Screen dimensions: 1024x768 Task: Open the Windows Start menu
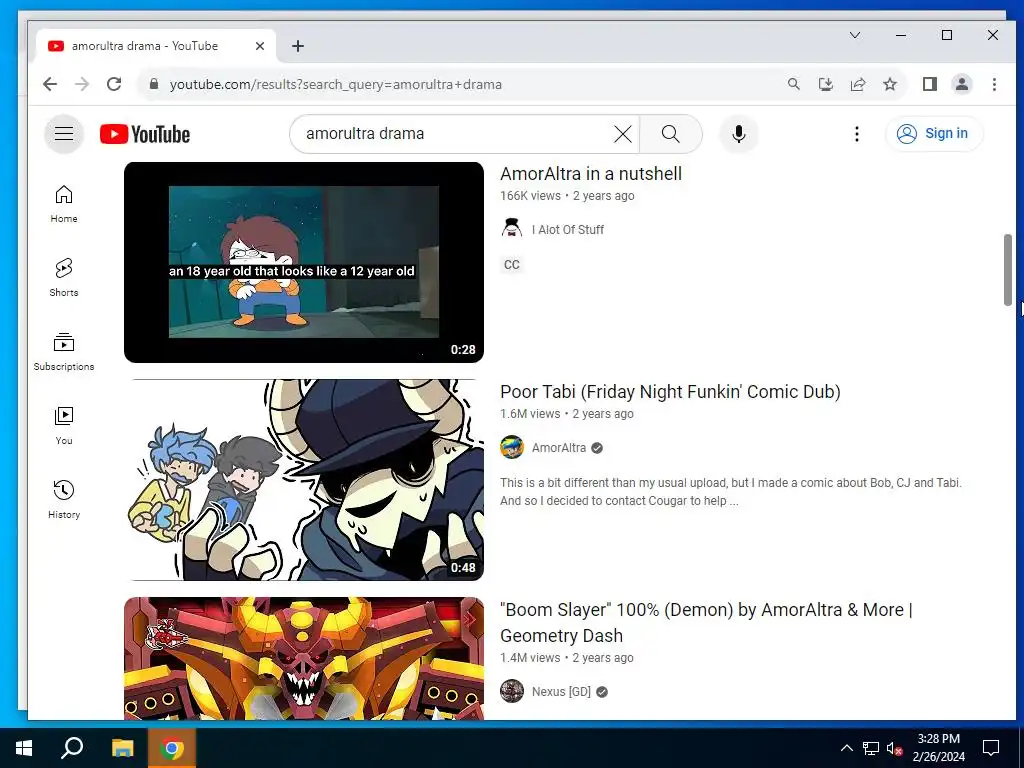click(x=24, y=748)
